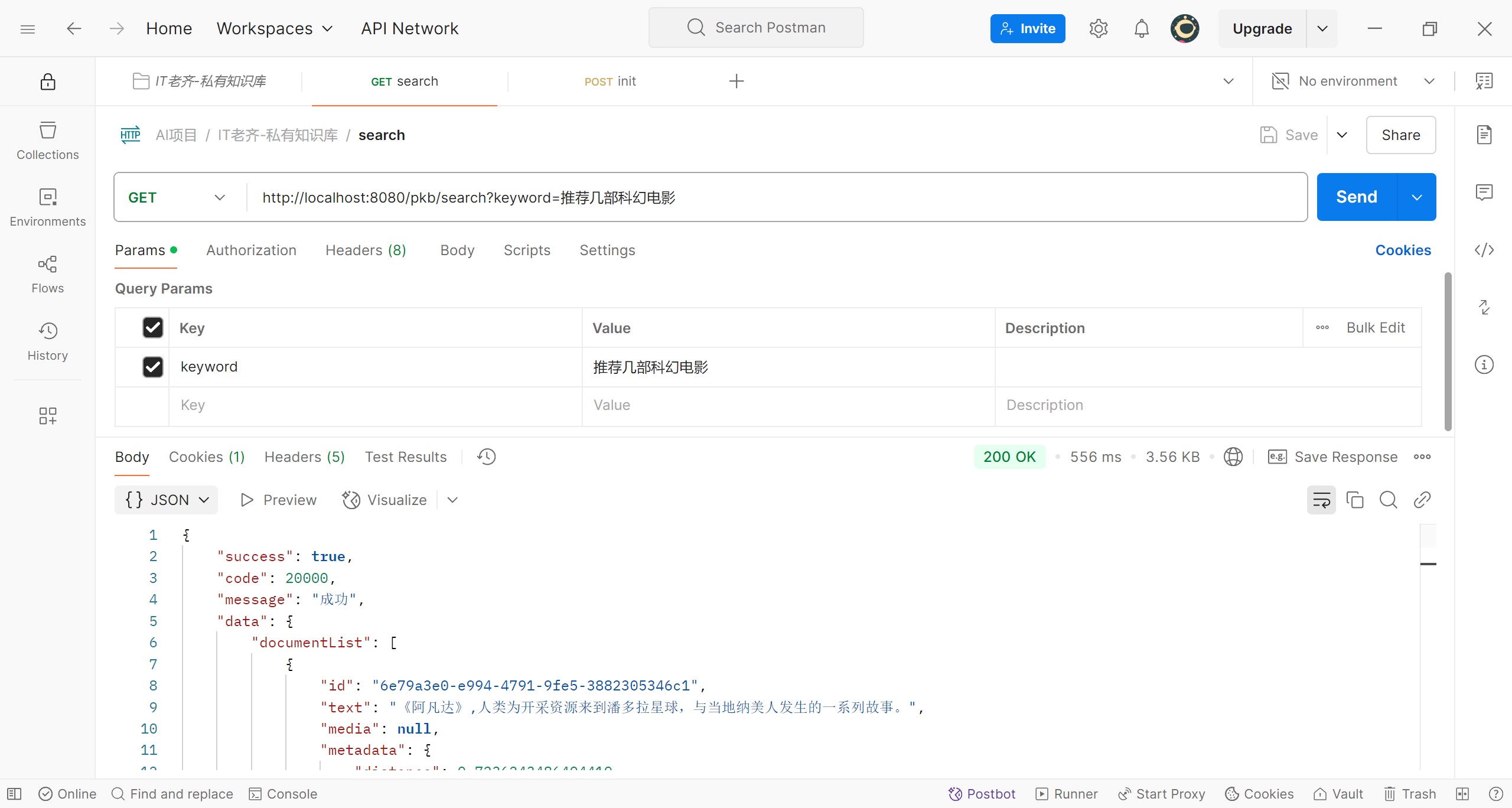Click the request URL input field

click(x=768, y=197)
